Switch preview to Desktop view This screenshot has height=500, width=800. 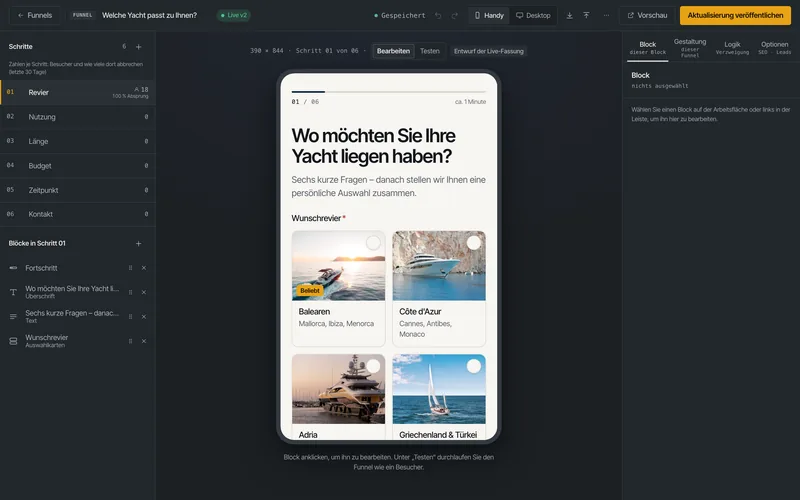click(x=533, y=15)
